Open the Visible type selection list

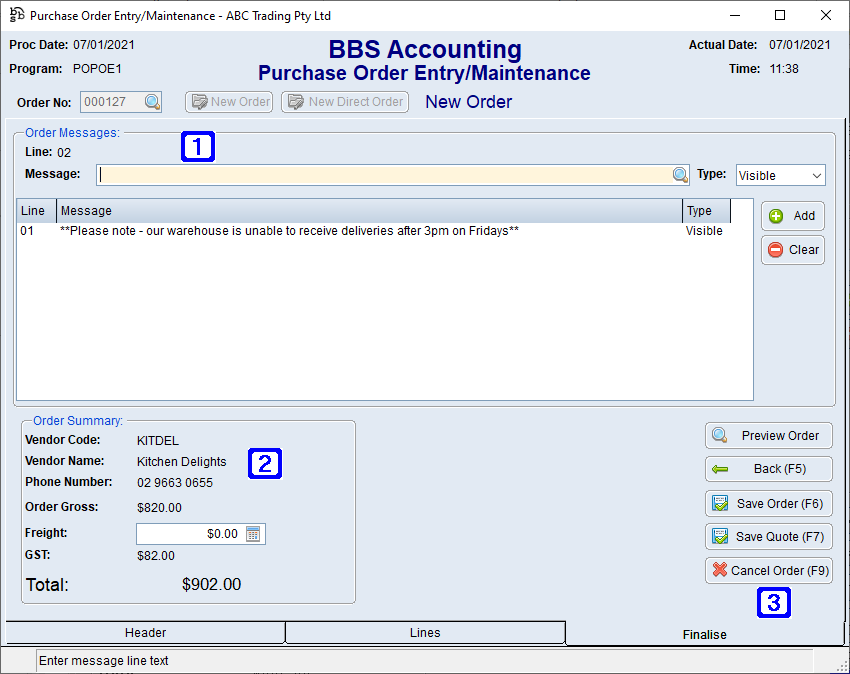pos(818,174)
